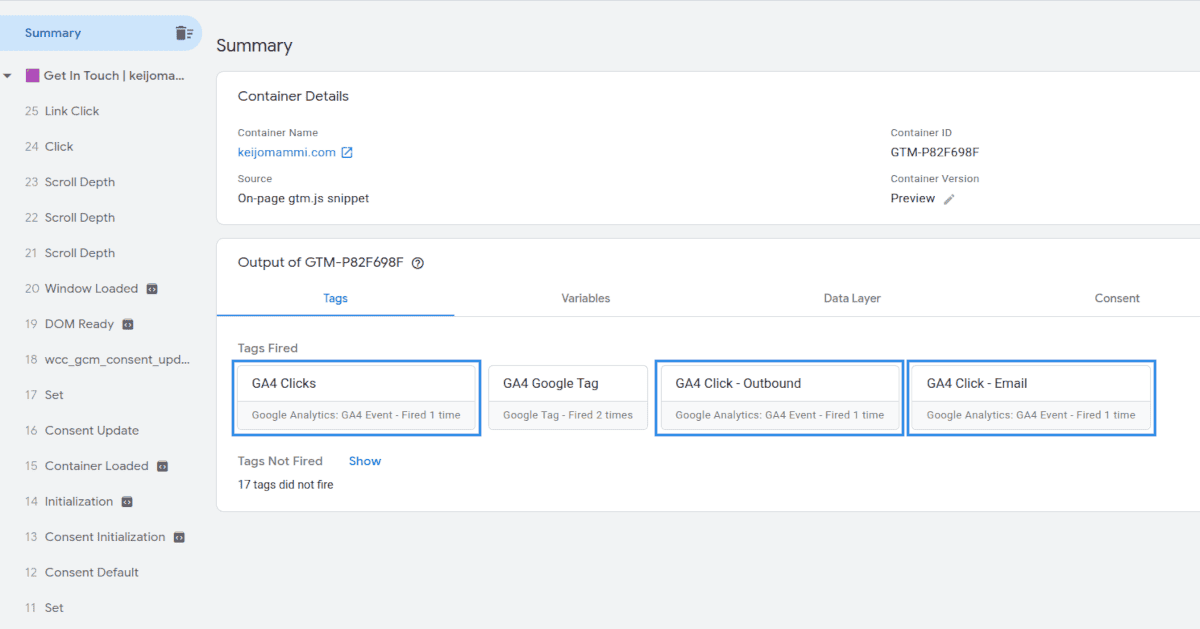1200x629 pixels.
Task: Show the 17 tags that did not fire
Action: [x=364, y=461]
